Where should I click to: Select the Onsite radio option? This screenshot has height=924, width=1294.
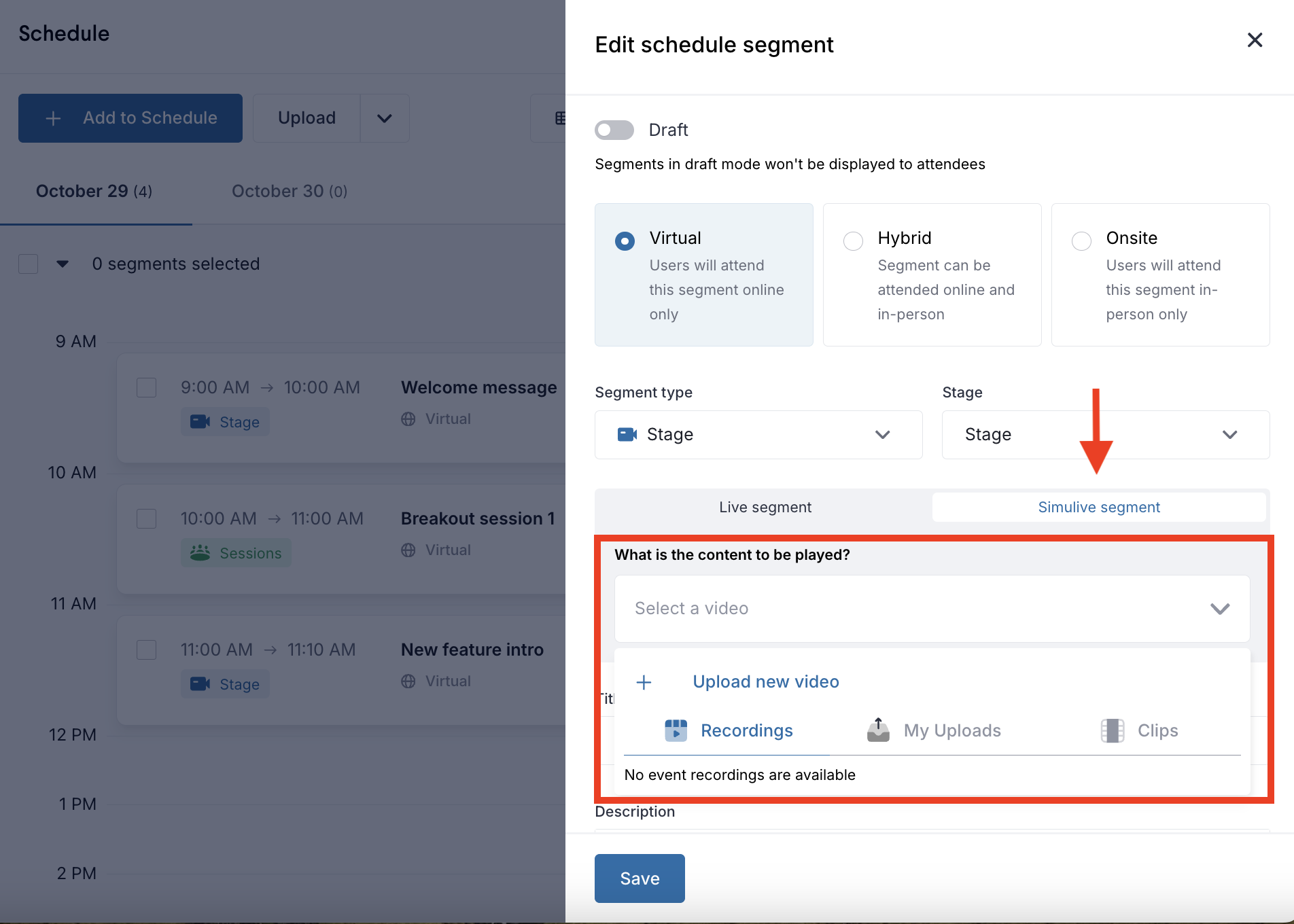[x=1081, y=241]
